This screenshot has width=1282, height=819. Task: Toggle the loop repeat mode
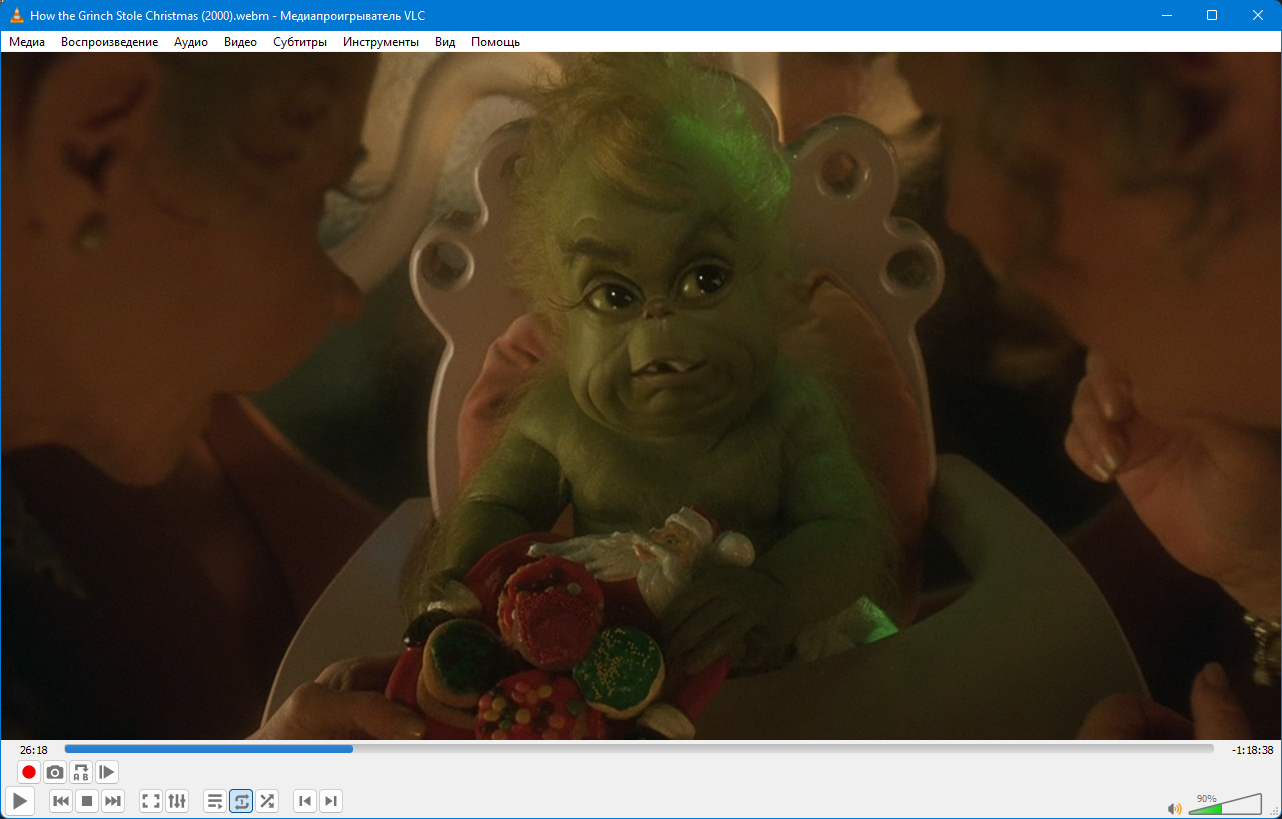(x=241, y=801)
